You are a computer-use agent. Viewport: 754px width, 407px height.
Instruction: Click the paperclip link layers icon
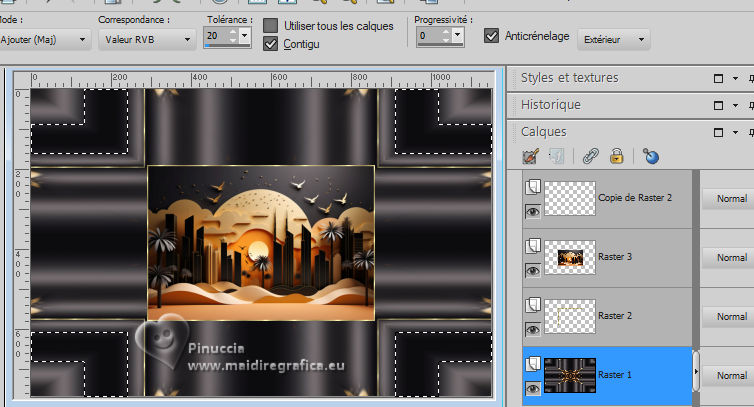591,156
